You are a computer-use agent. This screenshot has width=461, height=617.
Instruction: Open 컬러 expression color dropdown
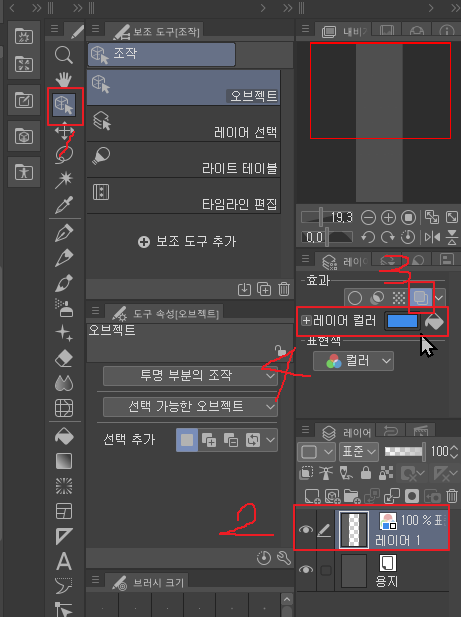353,361
